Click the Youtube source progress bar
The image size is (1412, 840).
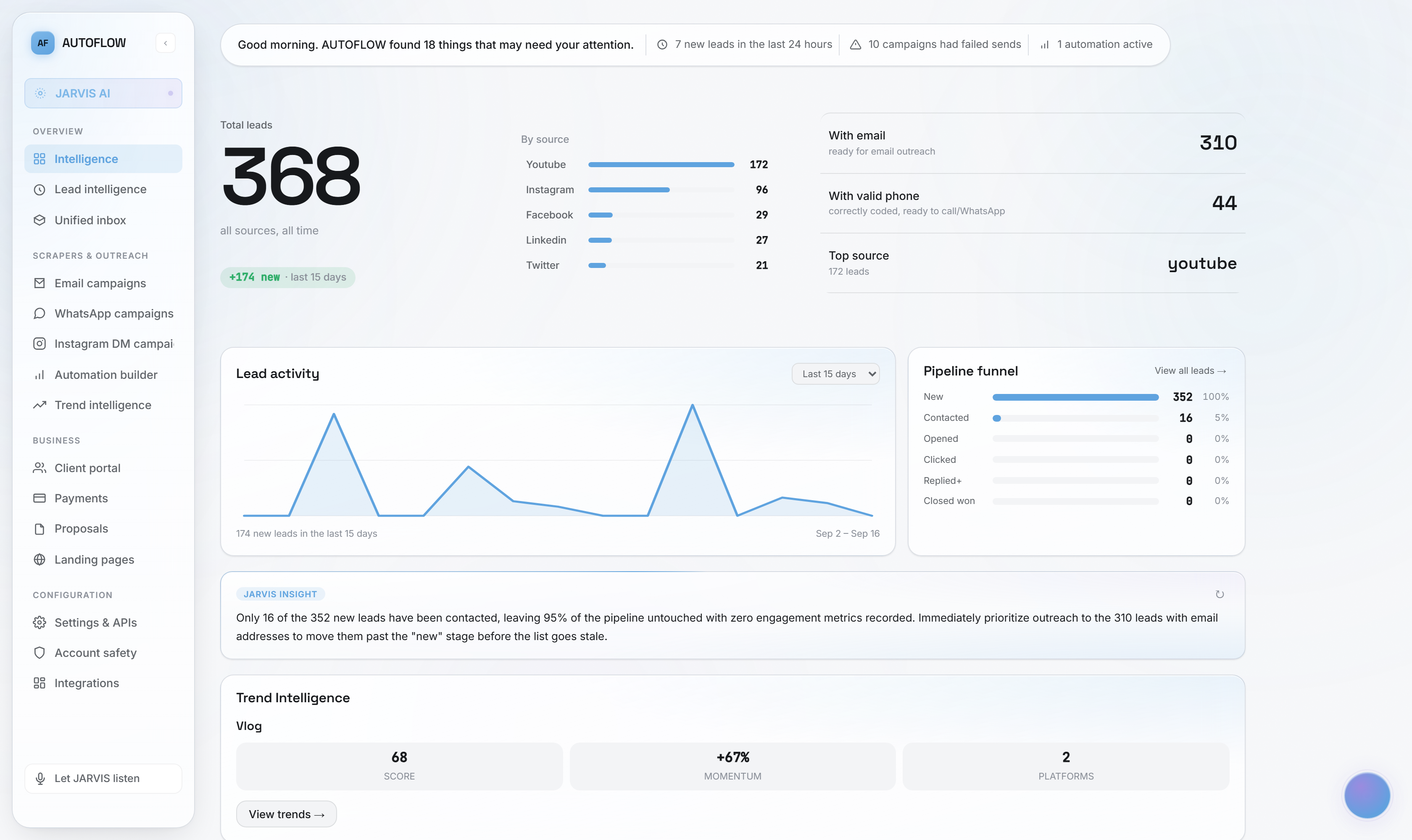click(661, 165)
